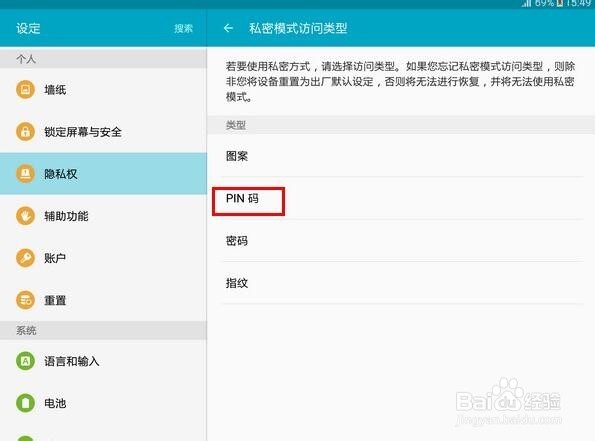Tap the accessibility hand icon

click(25, 216)
